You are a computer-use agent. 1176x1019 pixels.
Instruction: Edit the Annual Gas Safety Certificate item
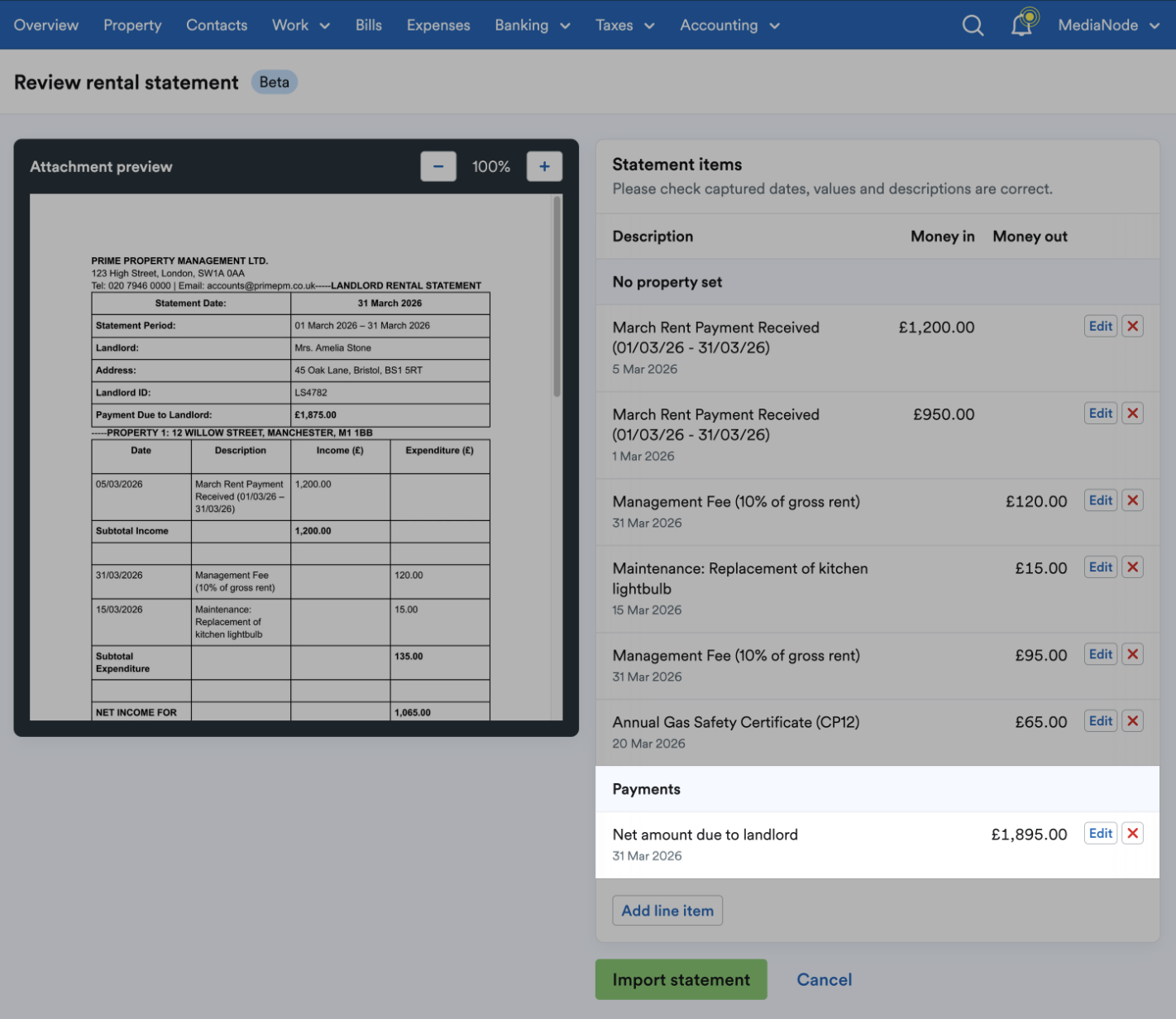pos(1101,720)
